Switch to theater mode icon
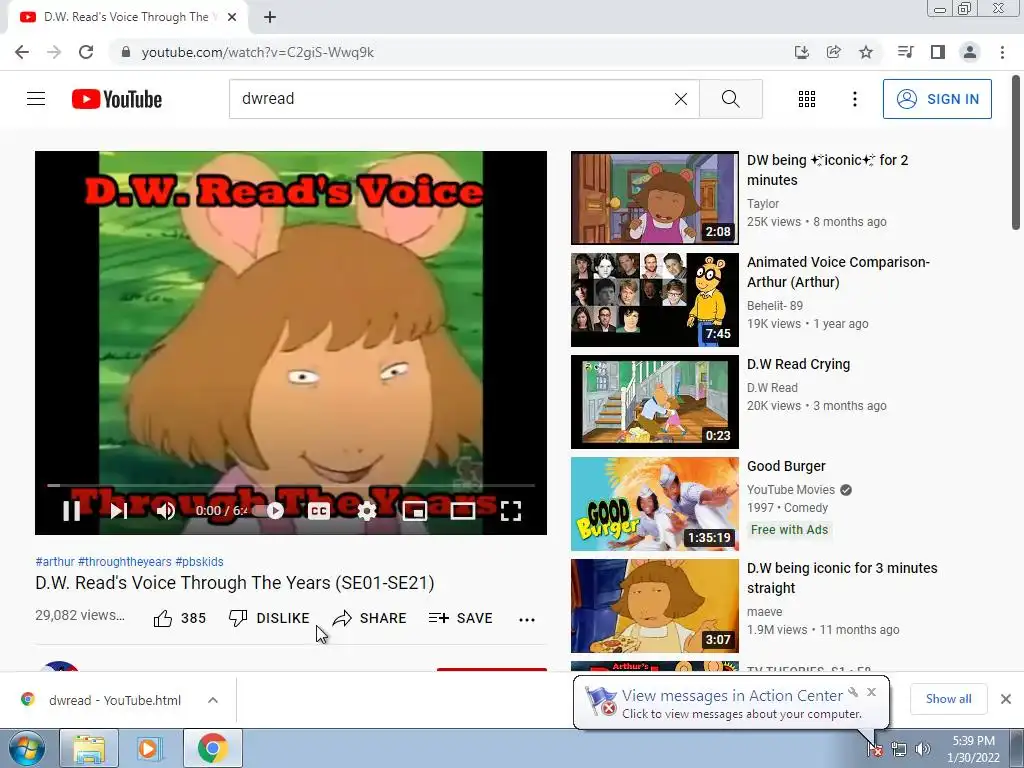 pos(463,511)
